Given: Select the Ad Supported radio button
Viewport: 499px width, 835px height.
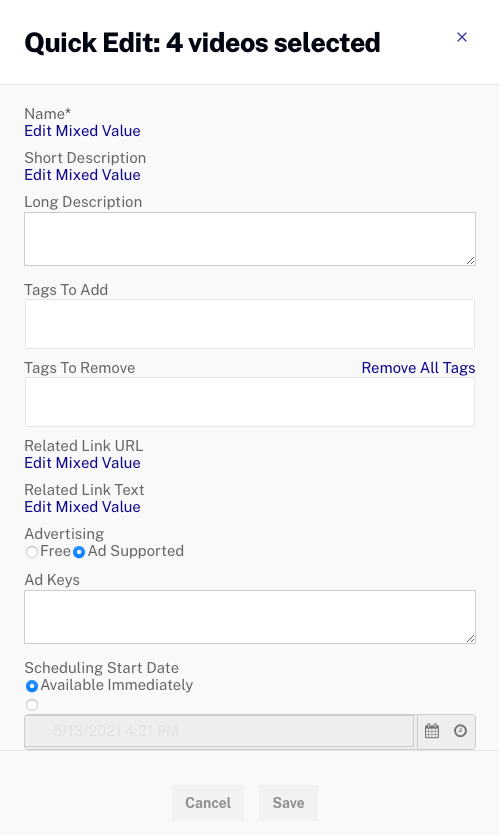Looking at the screenshot, I should pos(79,552).
